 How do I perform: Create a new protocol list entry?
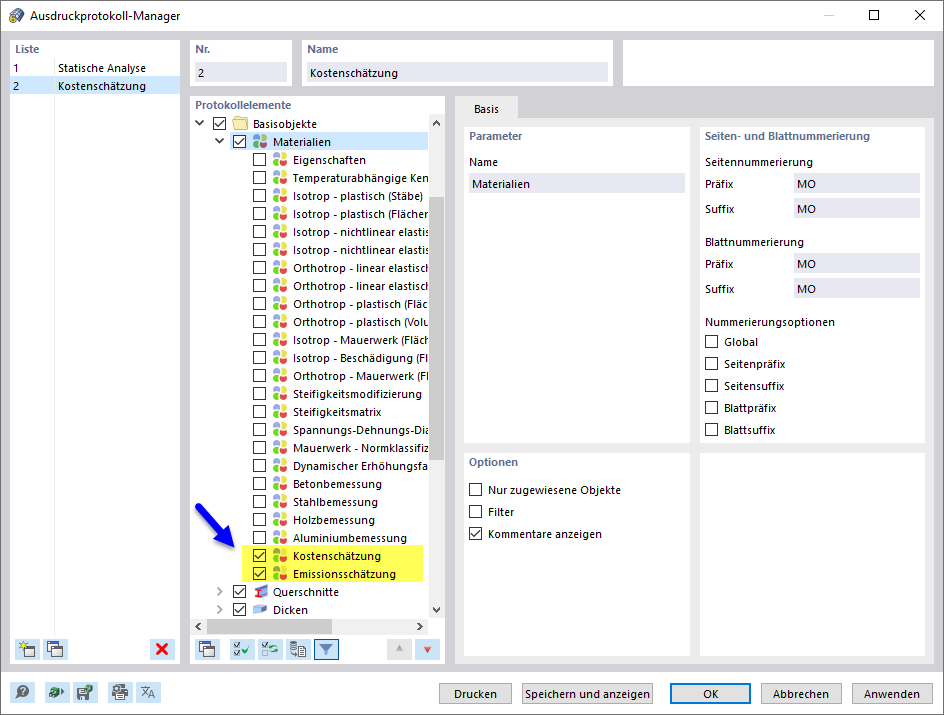27,649
